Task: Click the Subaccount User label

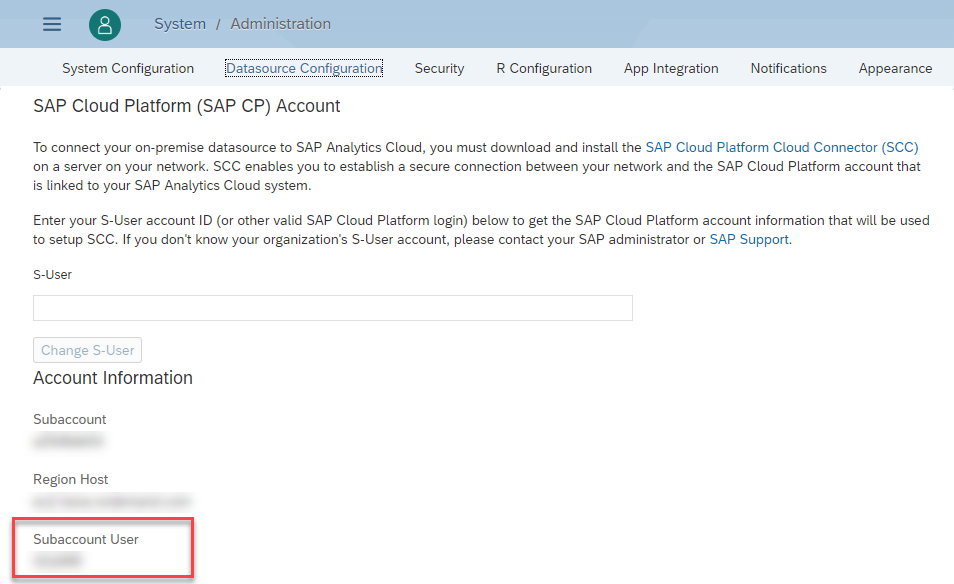Action: coord(86,539)
